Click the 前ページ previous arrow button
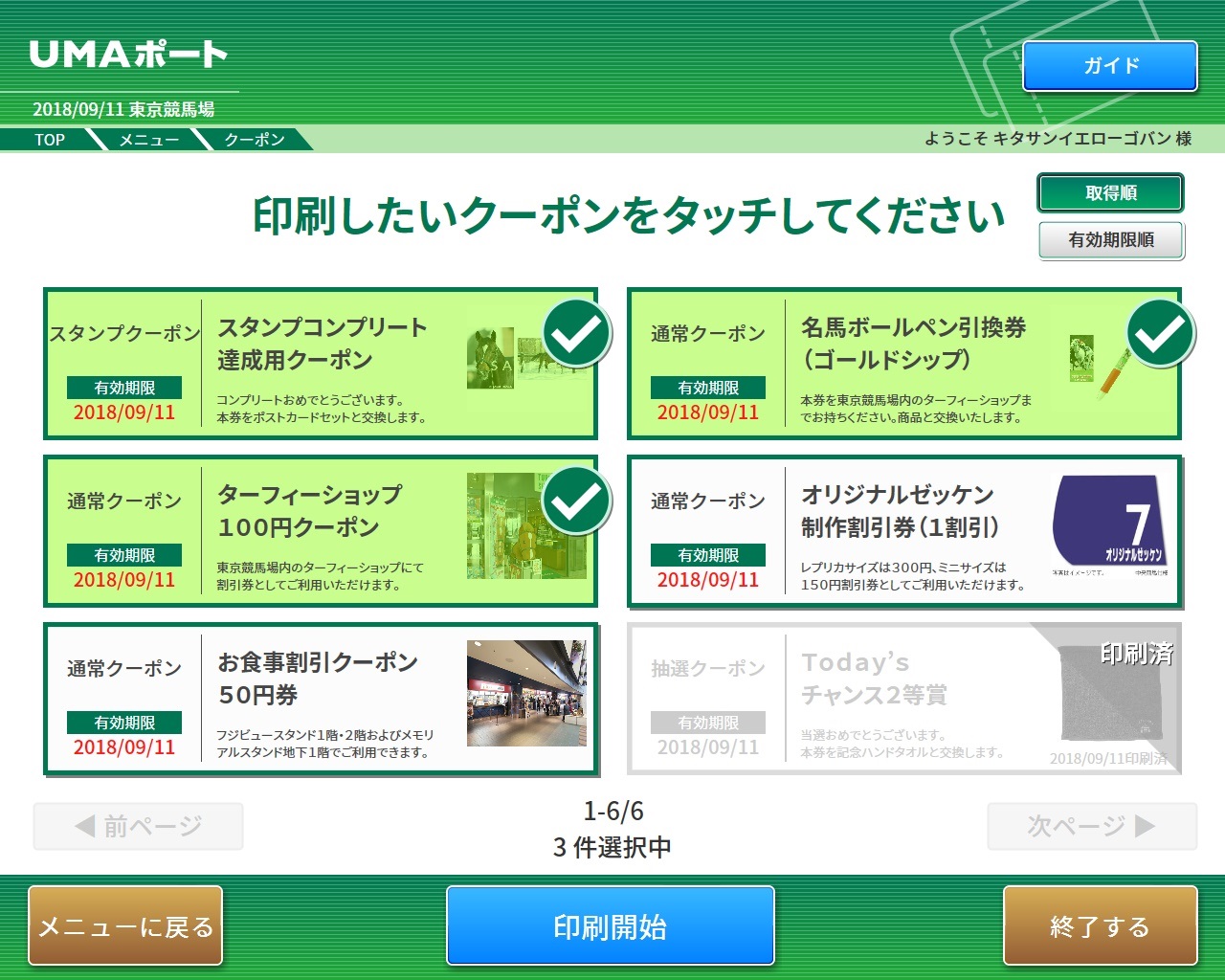This screenshot has width=1225, height=980. tap(139, 826)
